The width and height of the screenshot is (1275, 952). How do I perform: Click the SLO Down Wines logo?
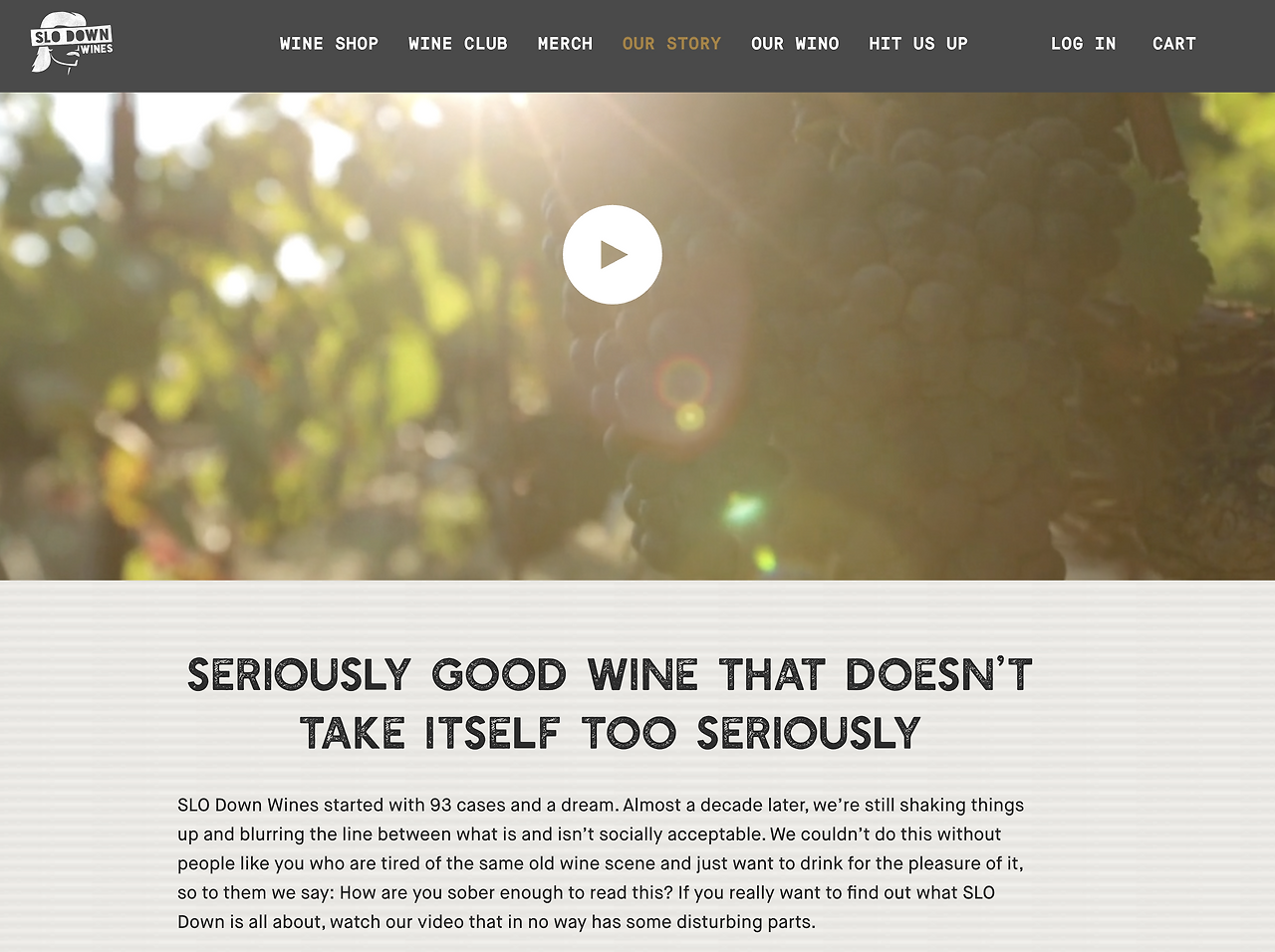tap(72, 43)
